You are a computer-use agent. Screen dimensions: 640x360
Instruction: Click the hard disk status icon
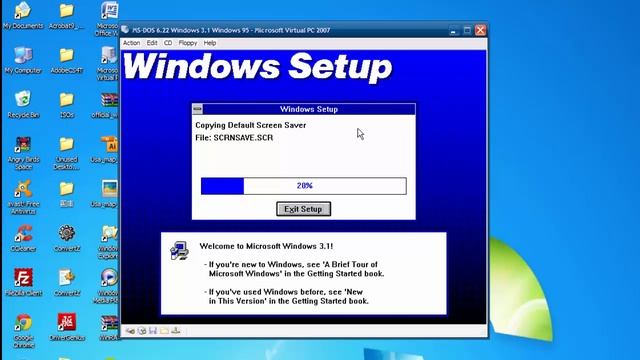click(130, 331)
